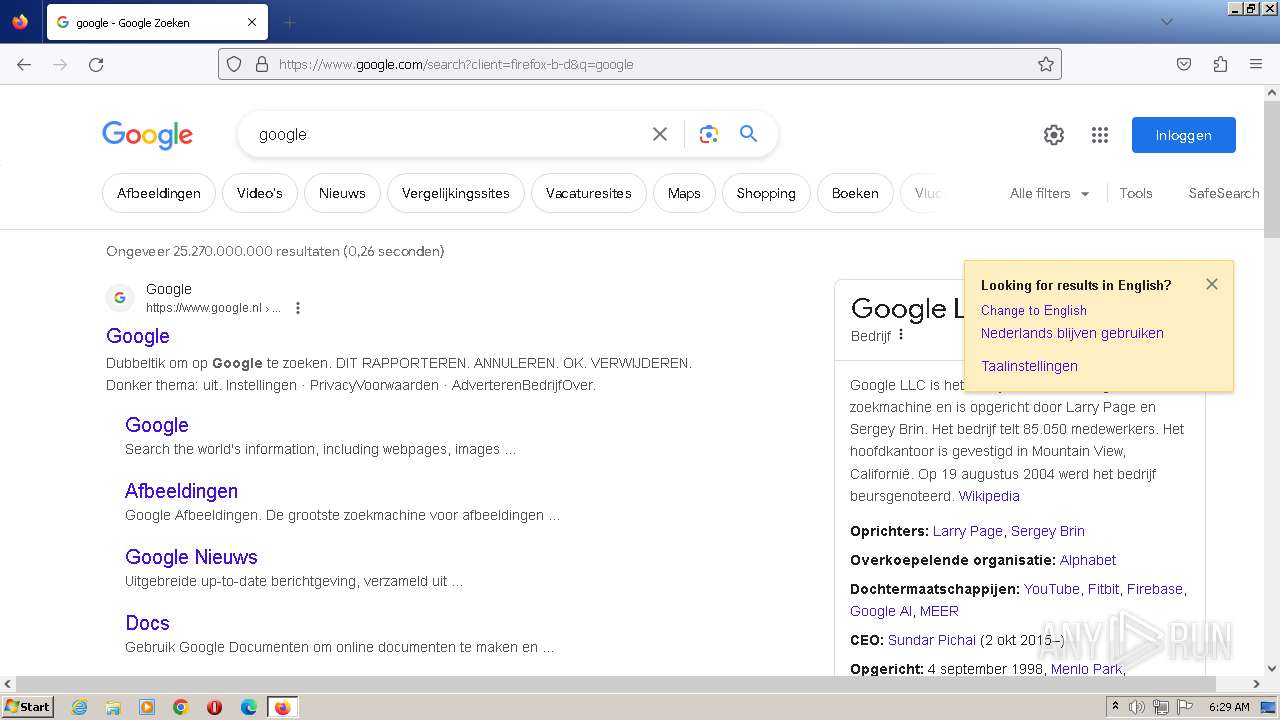Open the YouTube subsidiary link

(x=1052, y=589)
